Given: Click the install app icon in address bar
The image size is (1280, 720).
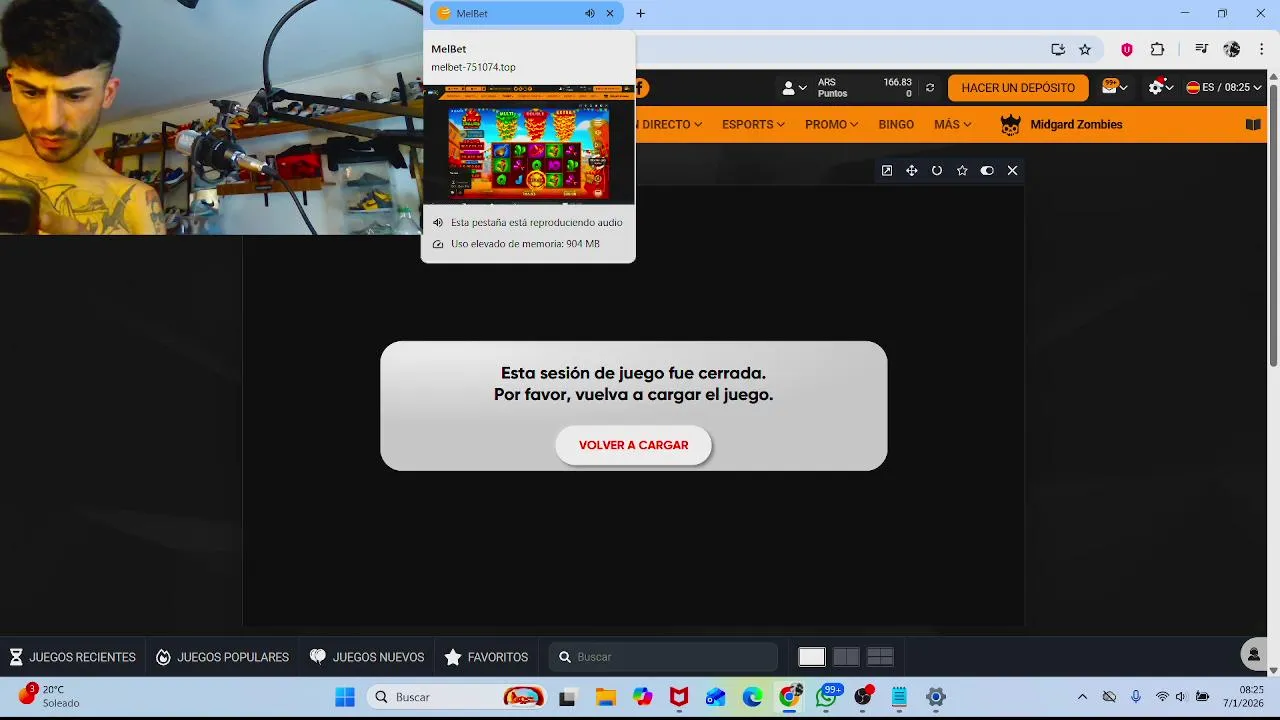Looking at the screenshot, I should click(x=1058, y=49).
